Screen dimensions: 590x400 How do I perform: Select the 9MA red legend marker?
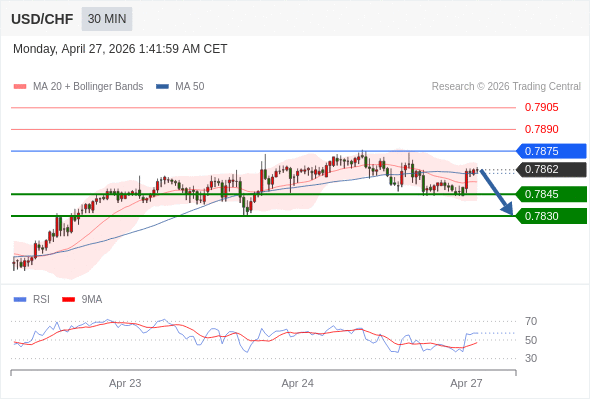pyautogui.click(x=68, y=300)
